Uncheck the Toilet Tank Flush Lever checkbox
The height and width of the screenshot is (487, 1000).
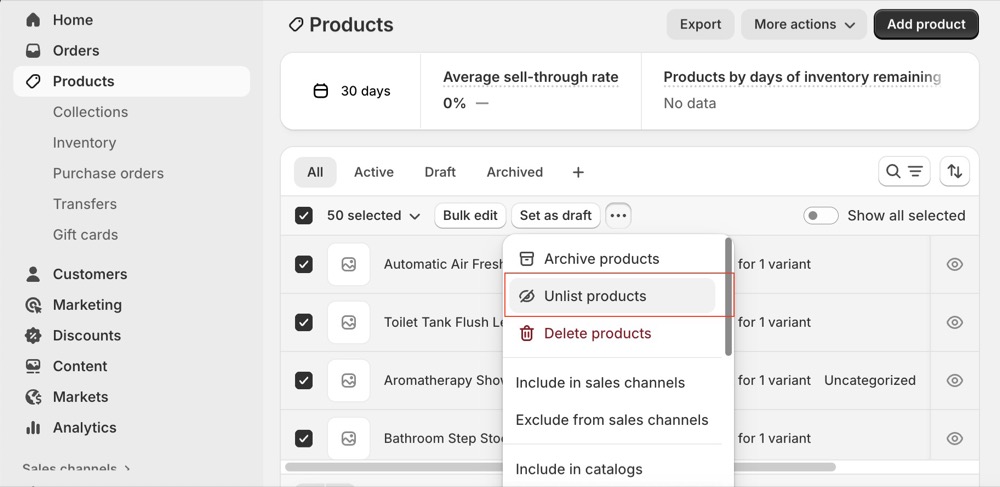[304, 322]
